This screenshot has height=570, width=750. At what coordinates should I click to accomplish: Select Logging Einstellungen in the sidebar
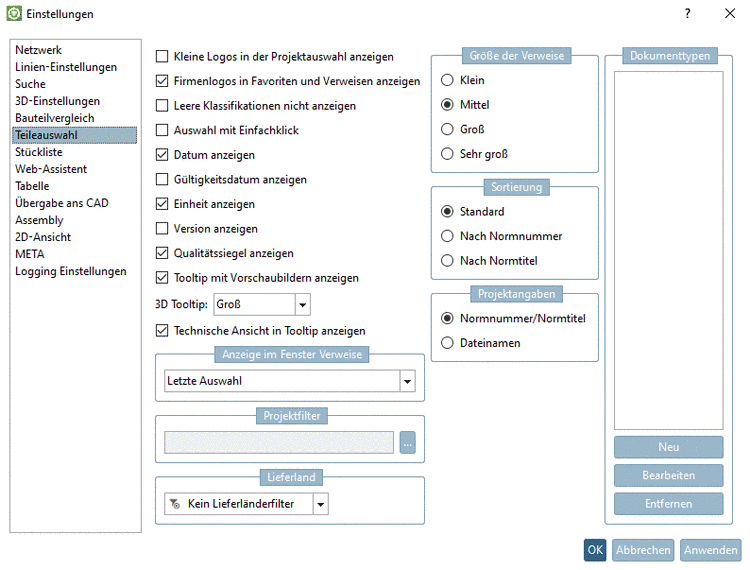pos(70,271)
